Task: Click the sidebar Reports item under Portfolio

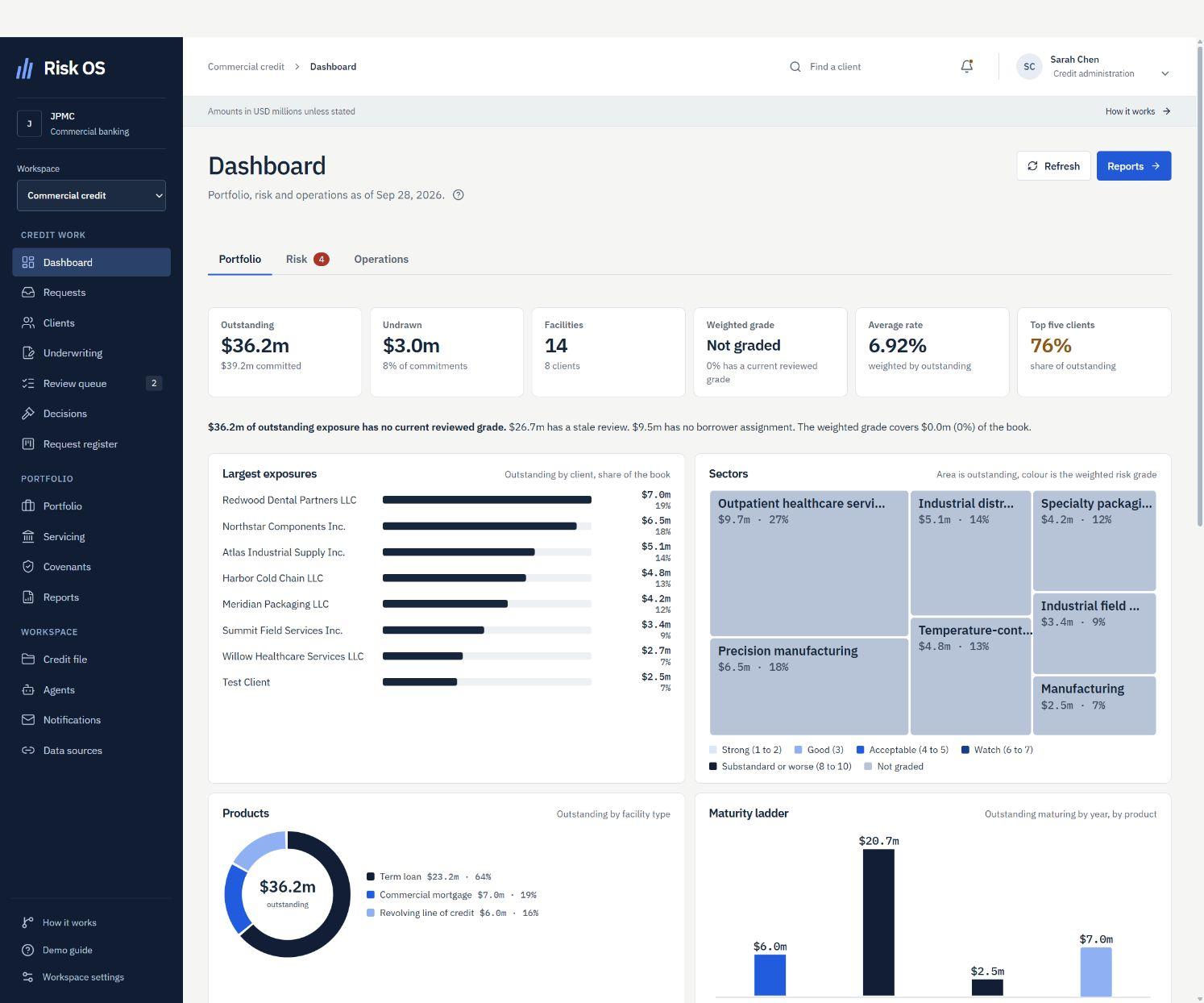Action: [91, 597]
